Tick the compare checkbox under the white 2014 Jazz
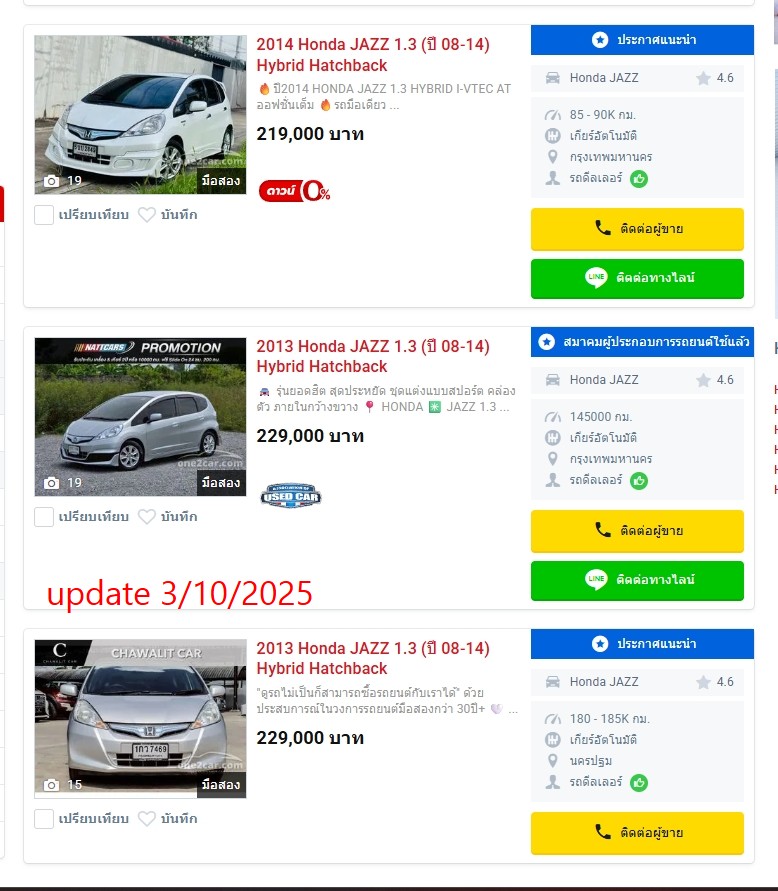 click(x=44, y=215)
